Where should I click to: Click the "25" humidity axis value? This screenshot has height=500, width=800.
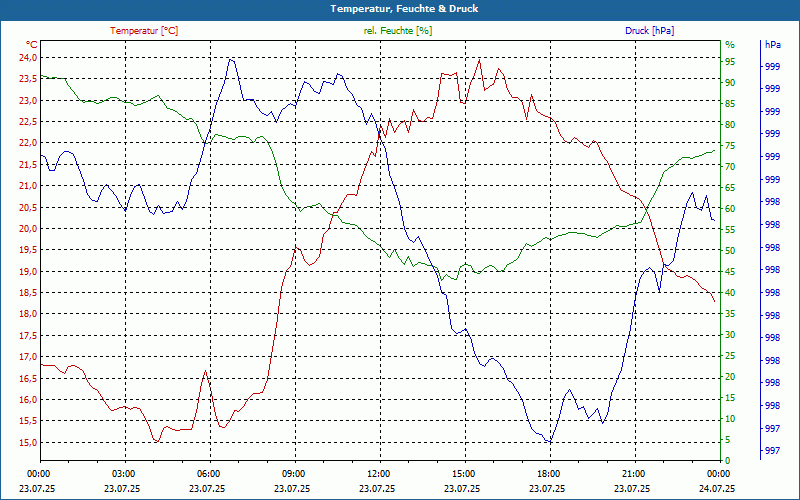(x=730, y=356)
